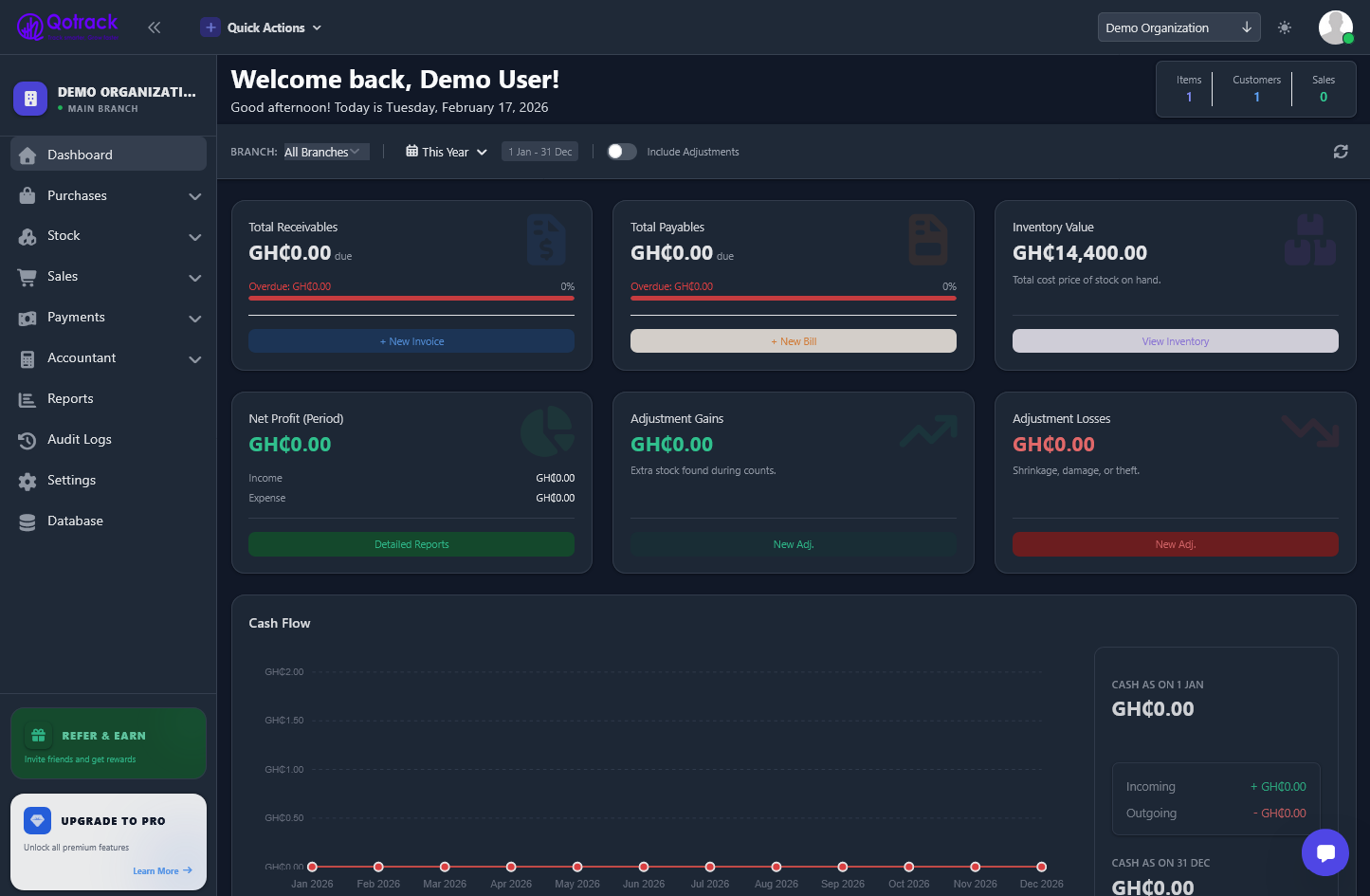Viewport: 1370px width, 896px height.
Task: Click the Total Receivables invoice icon
Action: click(x=546, y=239)
